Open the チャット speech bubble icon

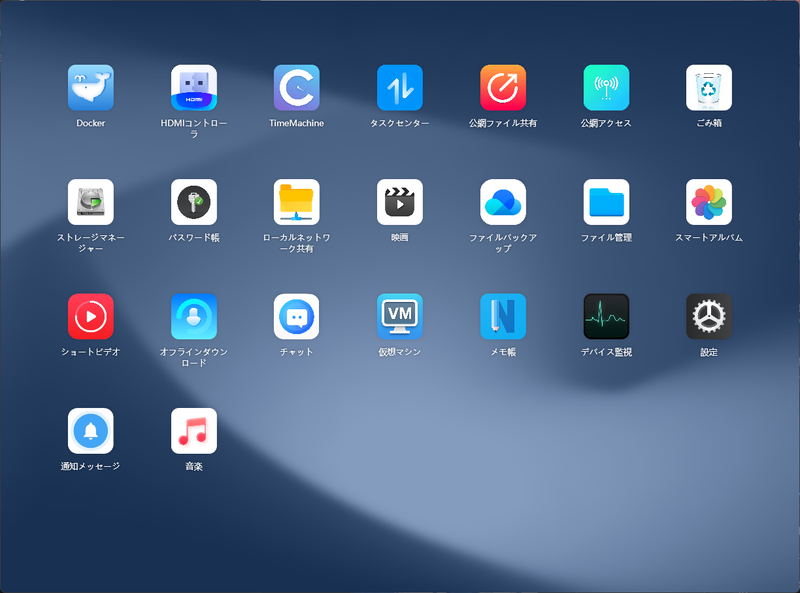(296, 316)
